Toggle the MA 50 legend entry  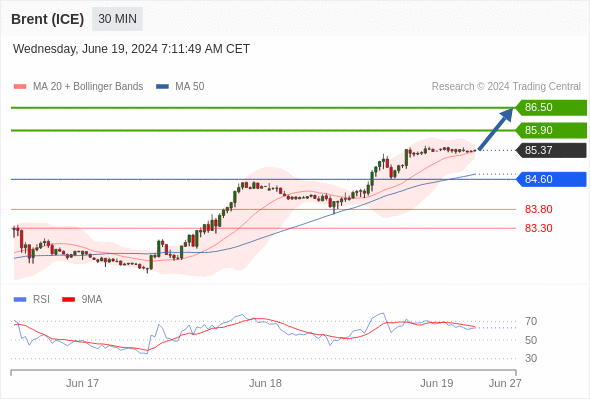point(180,87)
